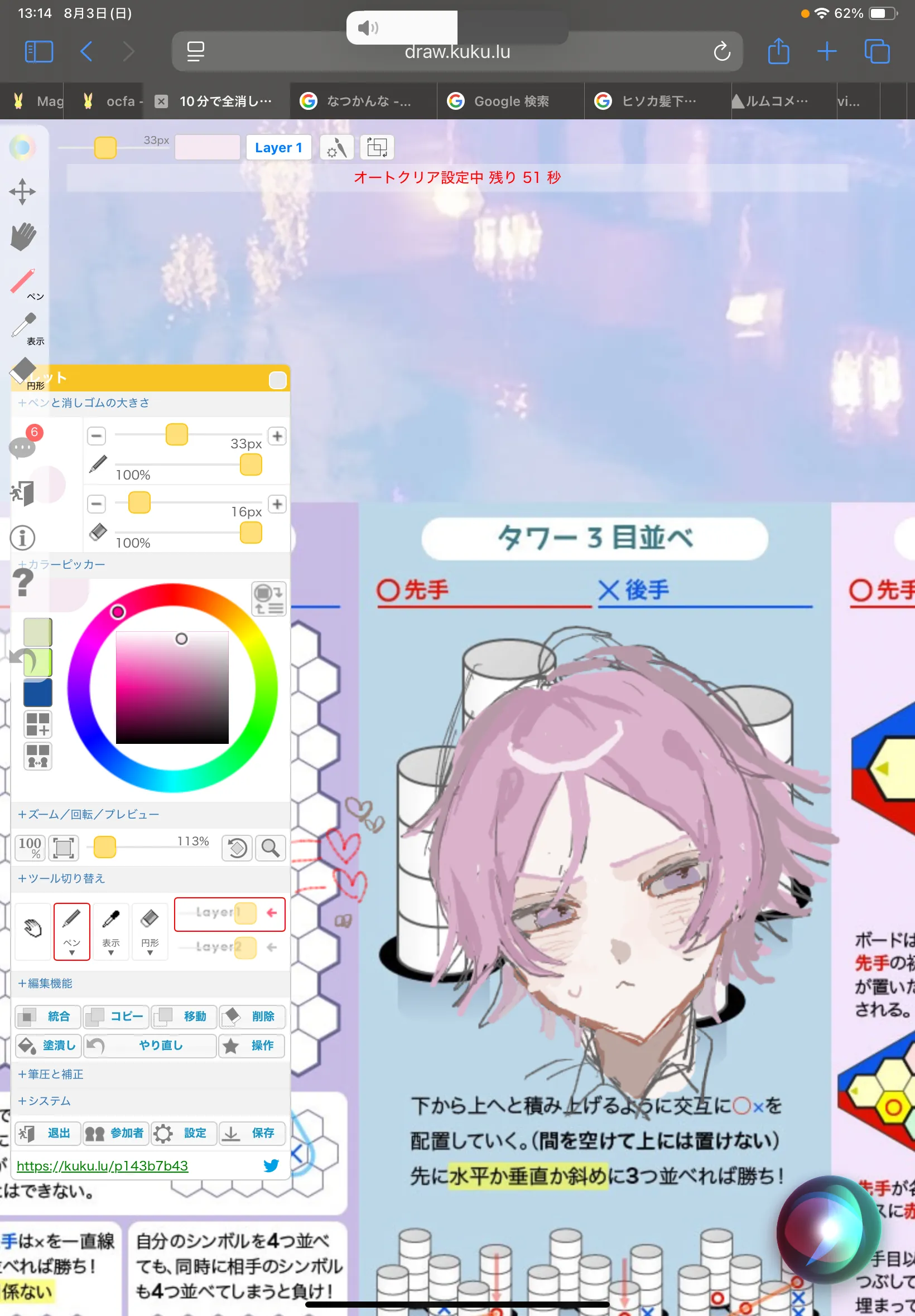This screenshot has height=1316, width=915.
Task: Tap the draw.kuku.lu address bar
Action: (457, 51)
